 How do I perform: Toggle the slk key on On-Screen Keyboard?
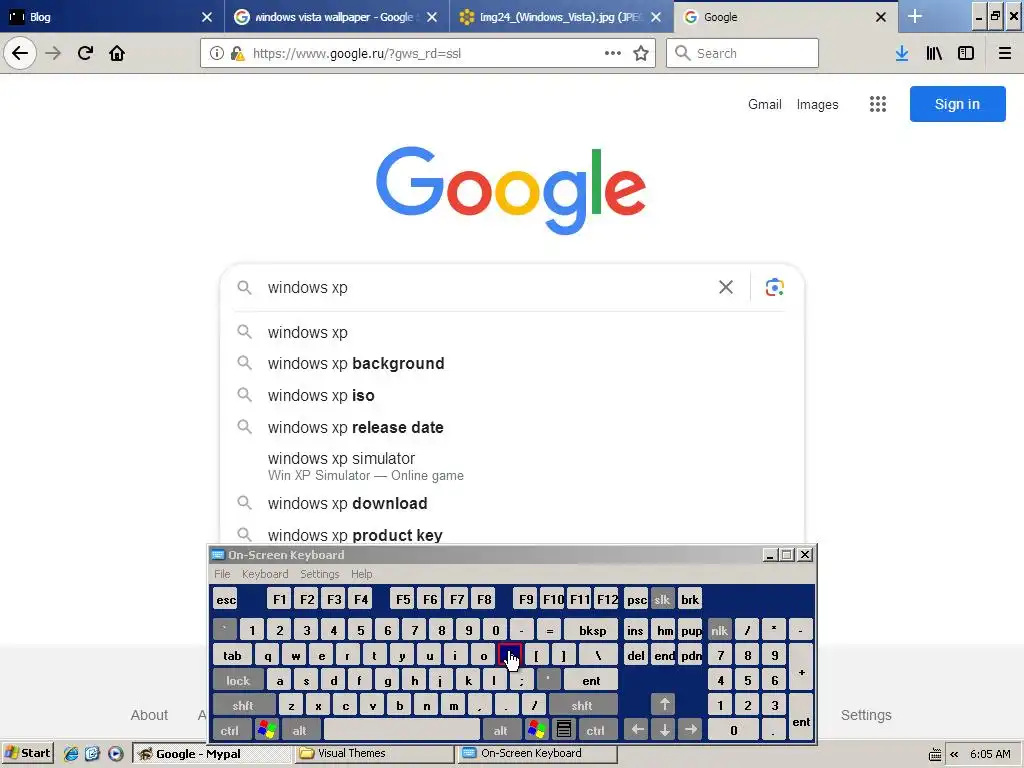(x=662, y=600)
